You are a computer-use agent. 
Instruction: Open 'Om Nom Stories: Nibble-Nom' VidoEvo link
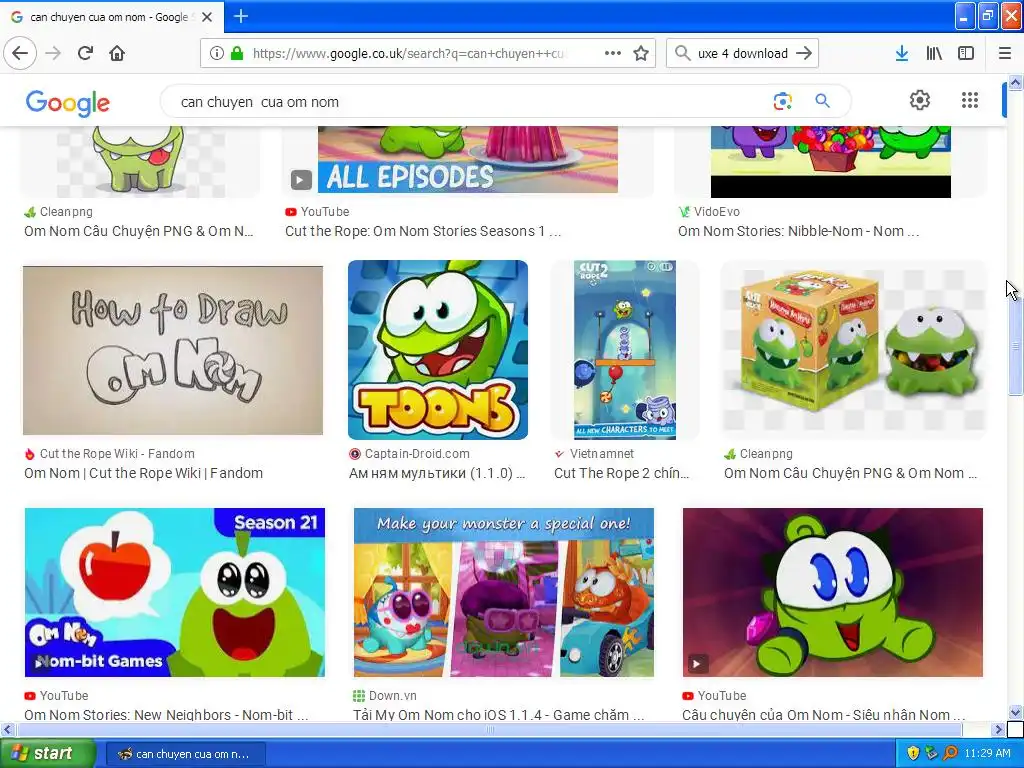799,231
